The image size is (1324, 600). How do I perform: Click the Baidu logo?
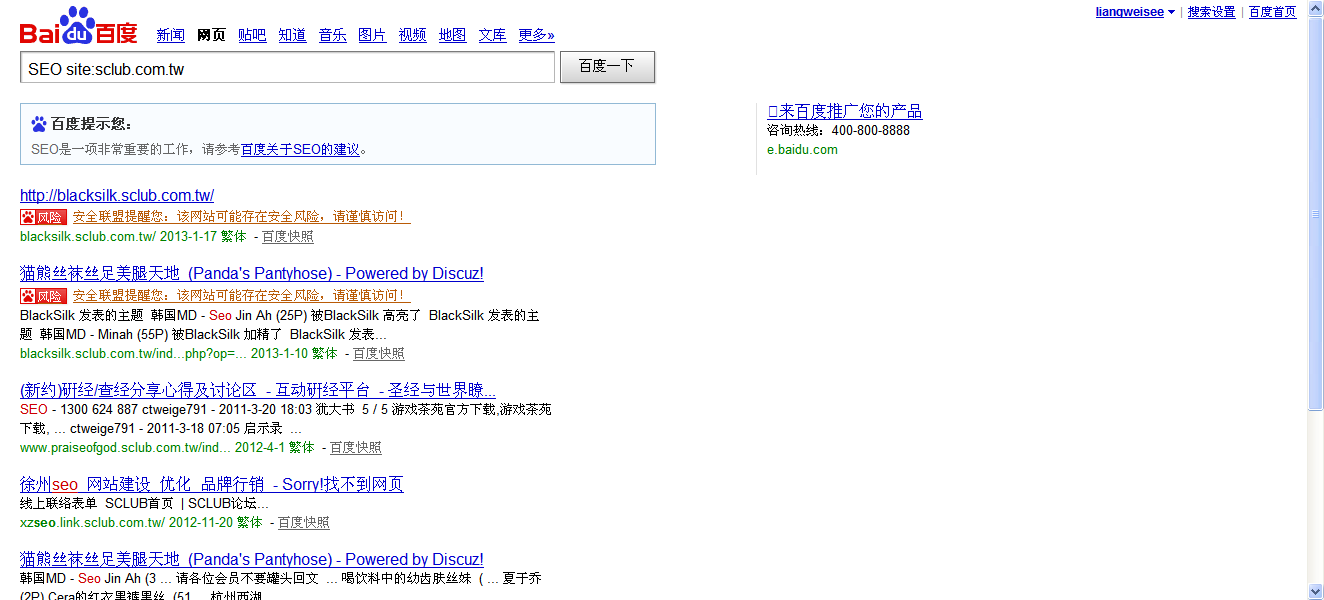point(79,27)
